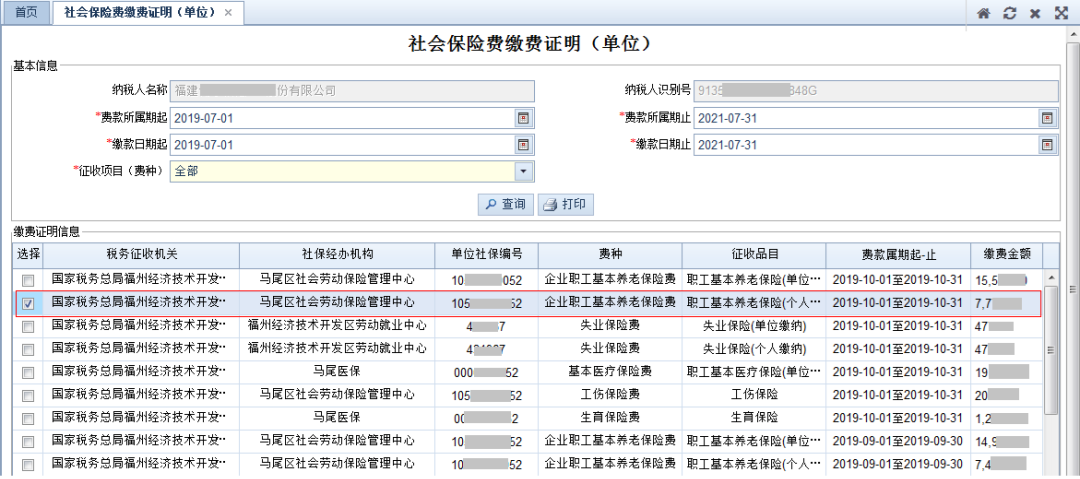This screenshot has height=479, width=1080.
Task: Refresh the page with the reload icon
Action: click(x=1009, y=12)
